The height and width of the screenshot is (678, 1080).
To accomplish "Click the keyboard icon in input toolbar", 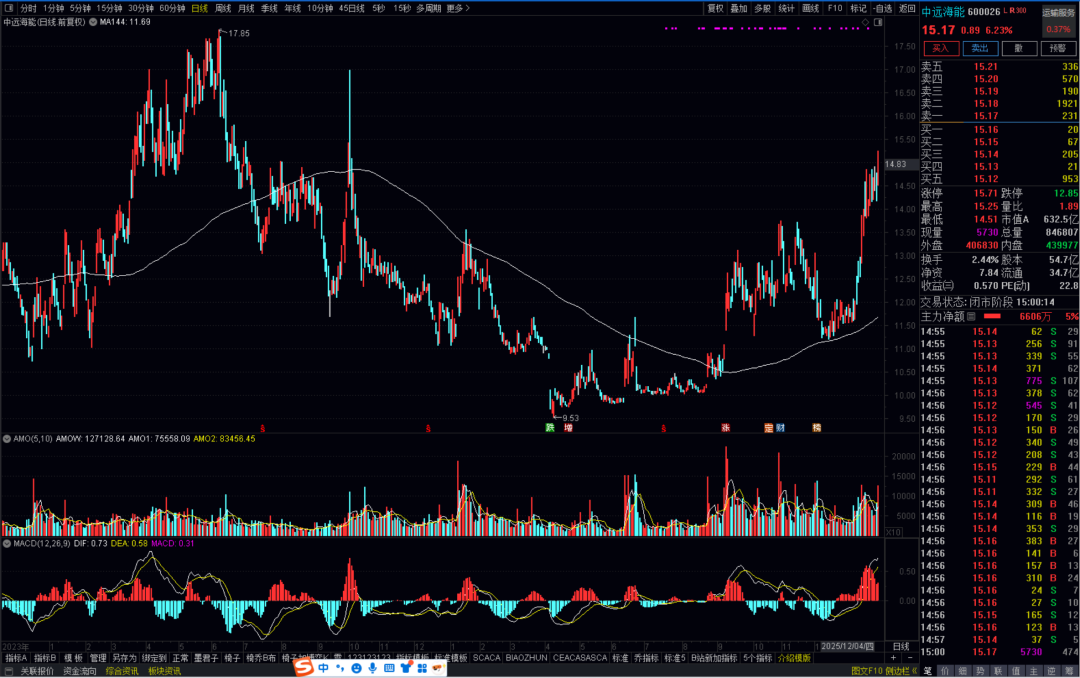I will tap(388, 667).
